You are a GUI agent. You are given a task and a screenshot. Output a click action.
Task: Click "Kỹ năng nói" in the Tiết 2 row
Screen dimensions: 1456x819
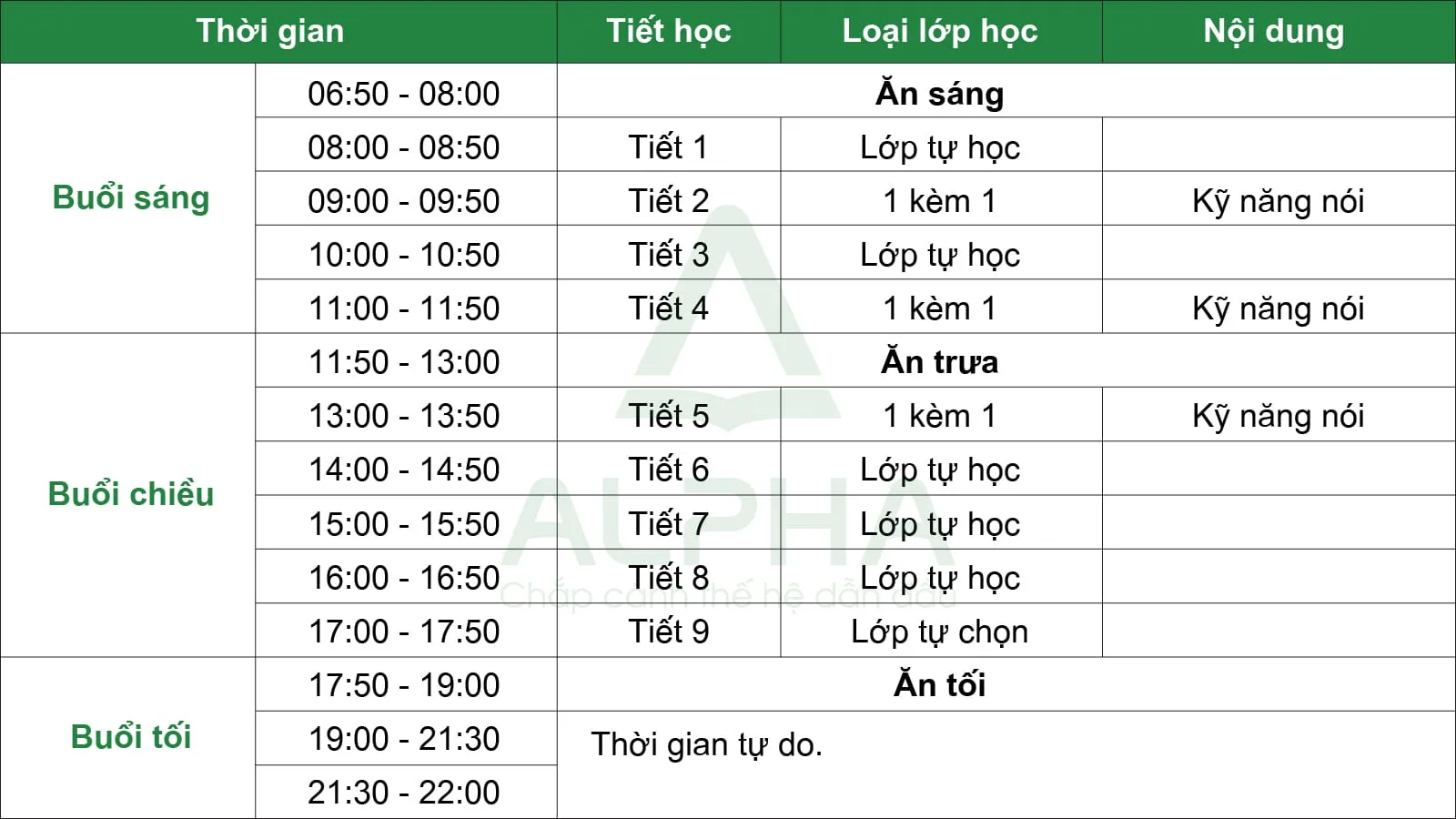(1278, 200)
